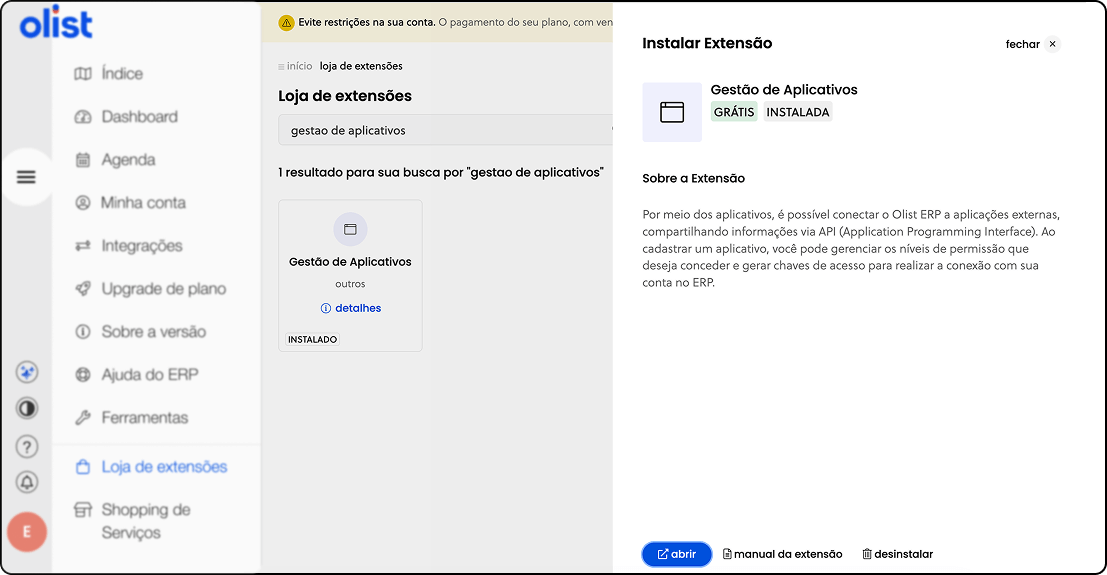Click the user avatar 'E'

pos(27,533)
